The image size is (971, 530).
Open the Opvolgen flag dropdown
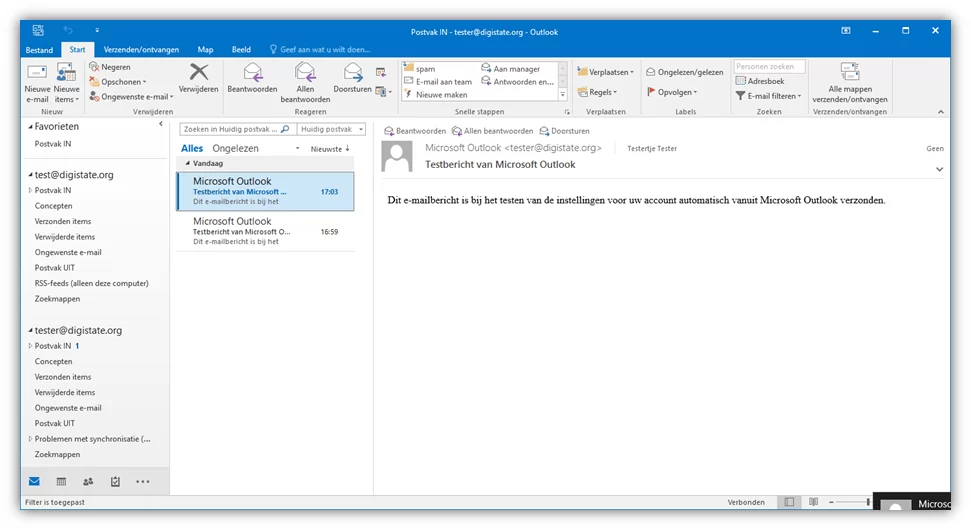[672, 92]
